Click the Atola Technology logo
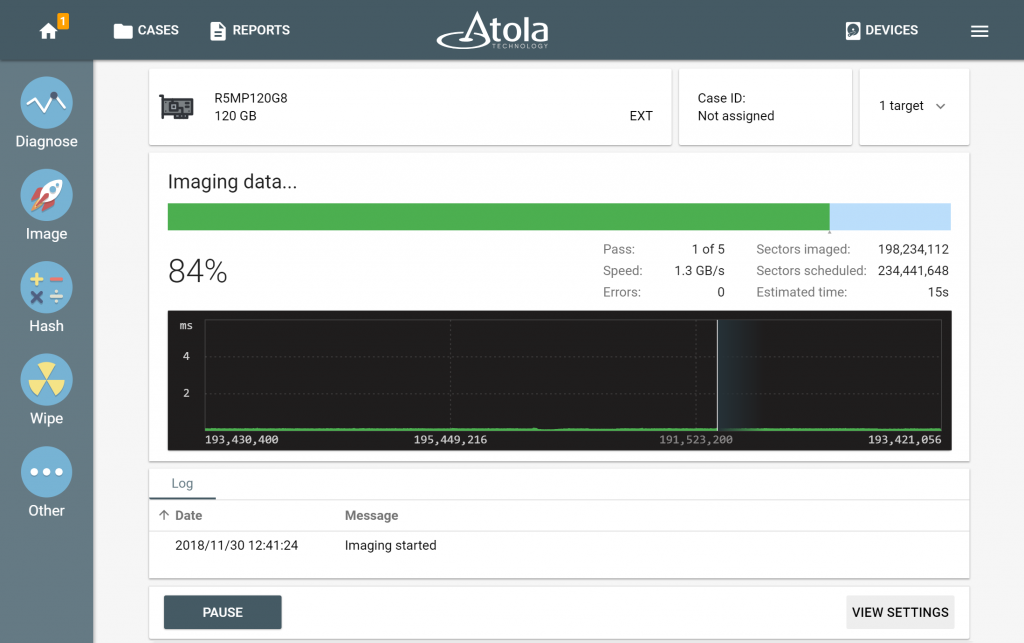The width and height of the screenshot is (1024, 643). (492, 30)
